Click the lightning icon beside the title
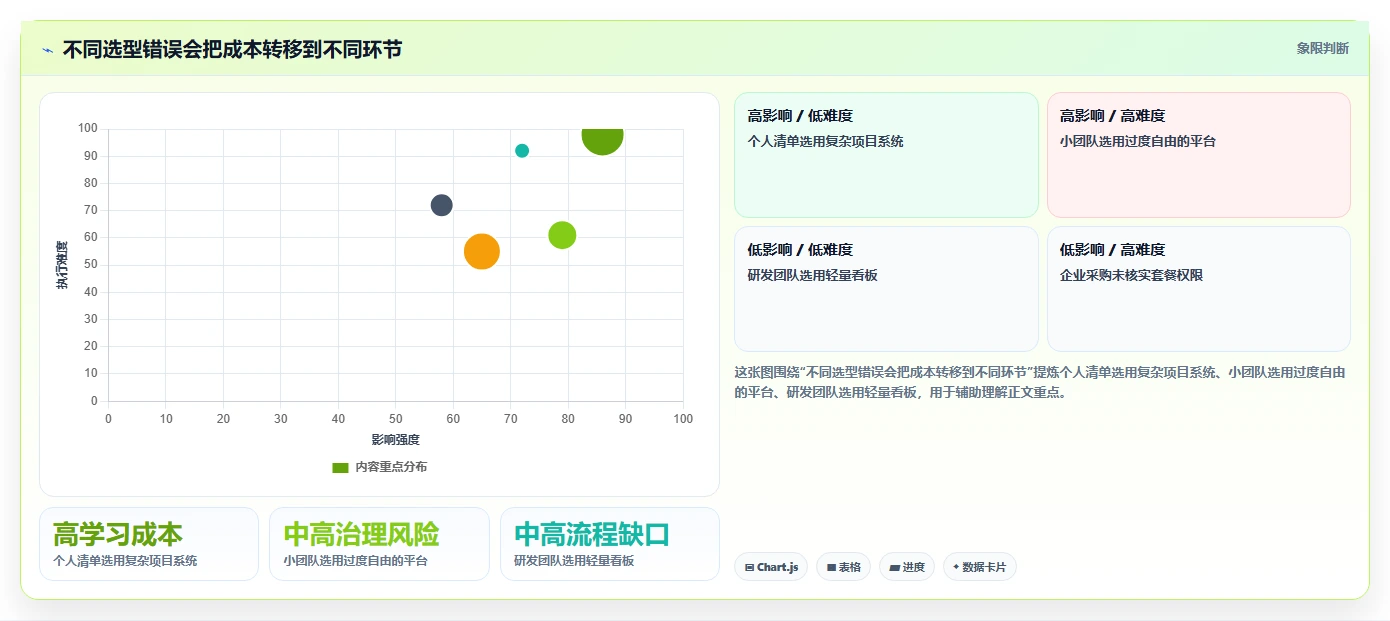Viewport: 1390px width, 621px height. pos(47,50)
